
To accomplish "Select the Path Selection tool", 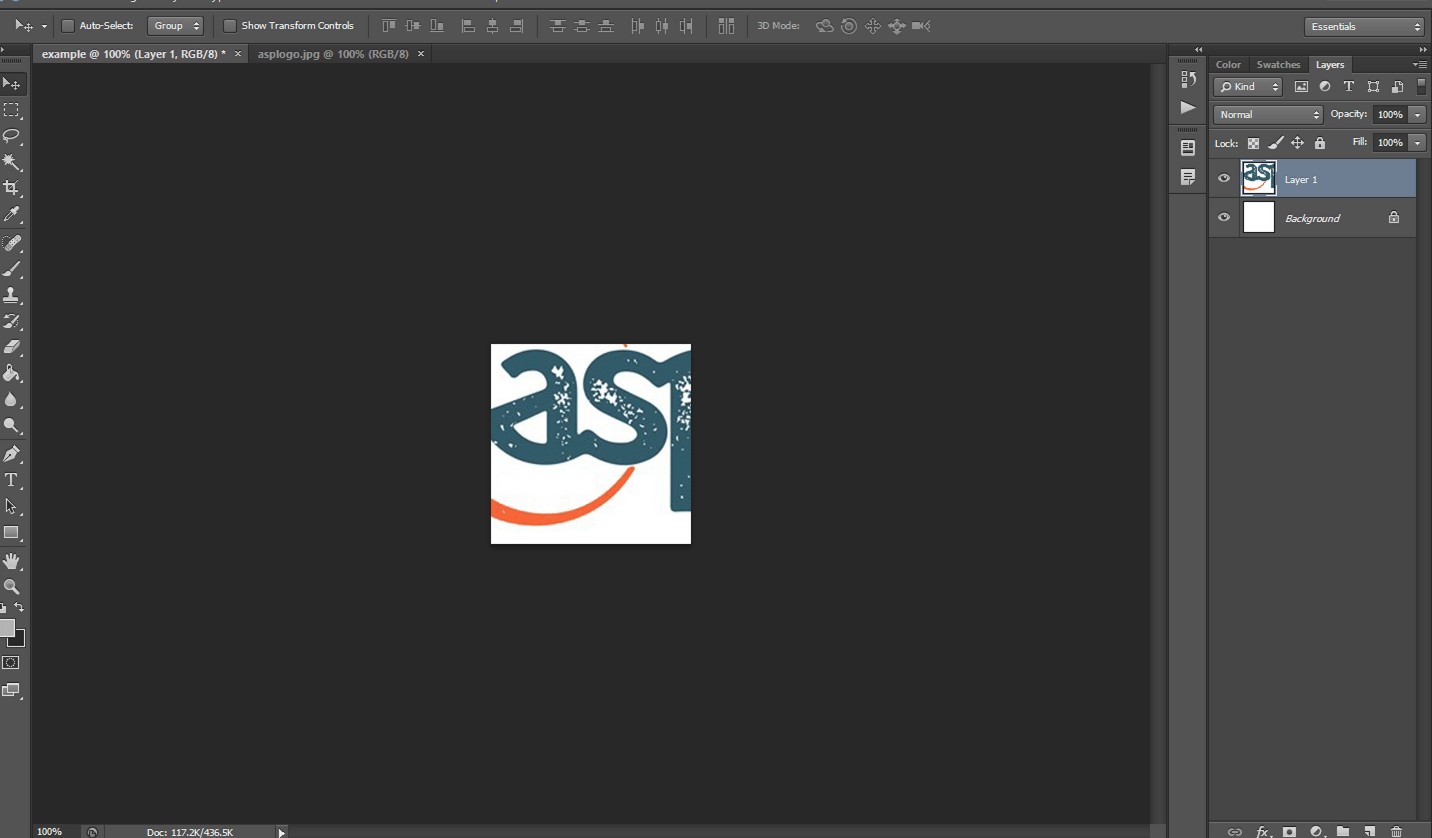I will tap(12, 506).
